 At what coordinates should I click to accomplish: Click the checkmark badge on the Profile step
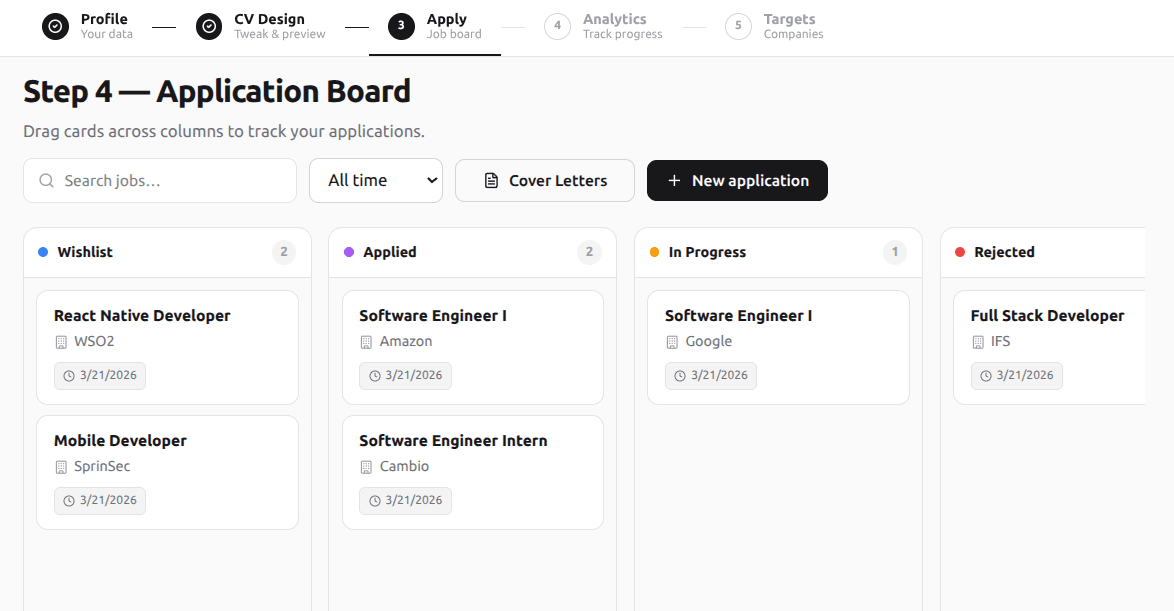55,26
